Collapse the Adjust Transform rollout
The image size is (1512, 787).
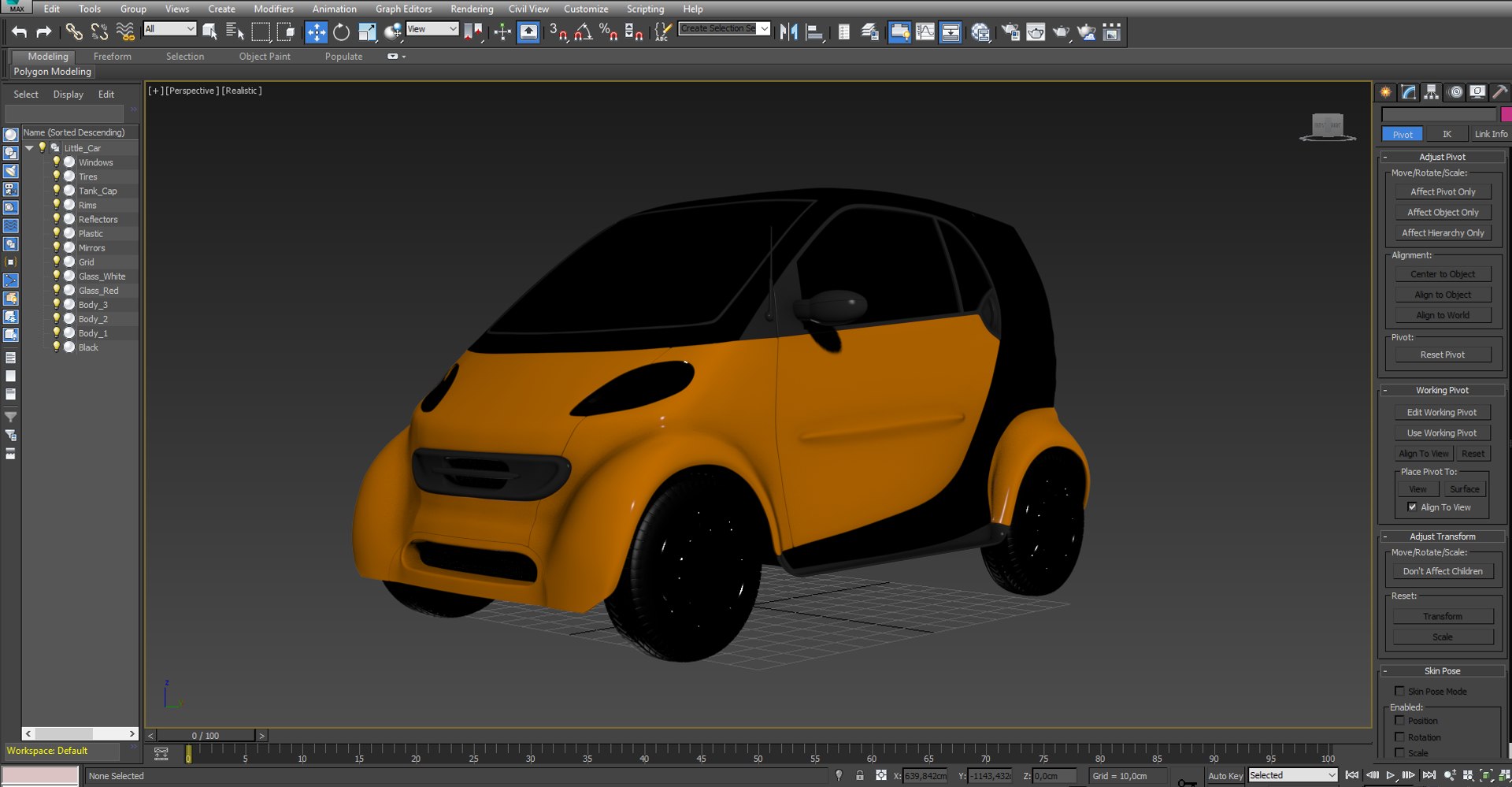click(1442, 536)
